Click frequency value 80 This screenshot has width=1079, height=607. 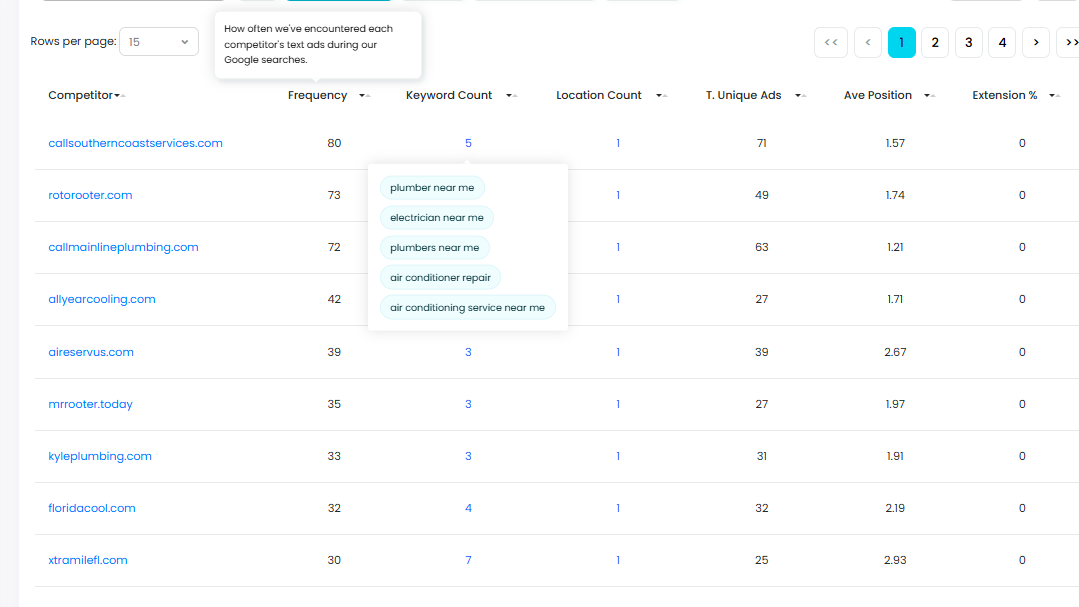(x=334, y=143)
